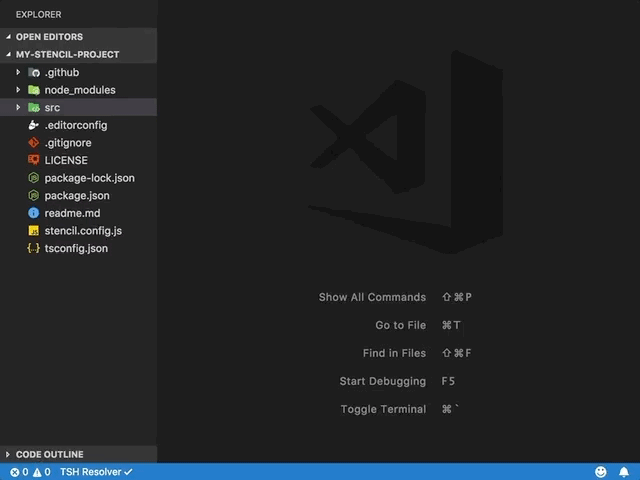The image size is (640, 480).
Task: Click the EXPLORER panel title
Action: (x=39, y=15)
